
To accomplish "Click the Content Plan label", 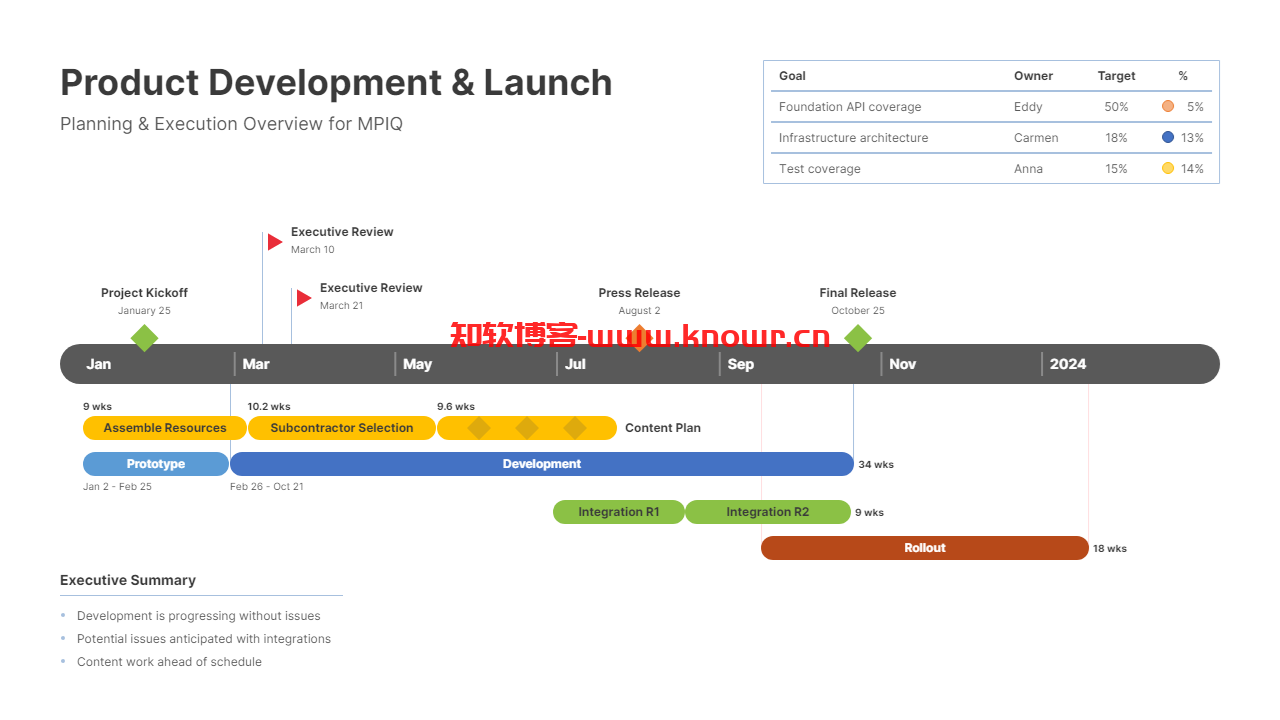I will [x=663, y=428].
